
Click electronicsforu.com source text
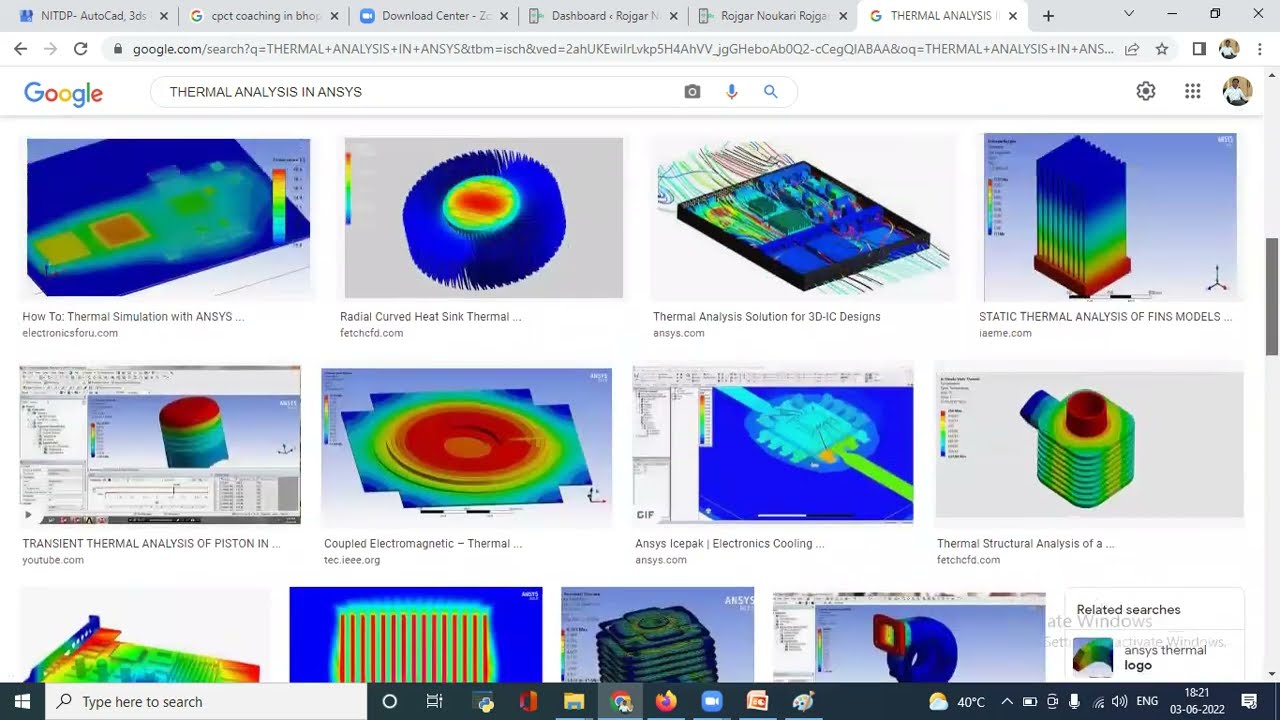70,333
